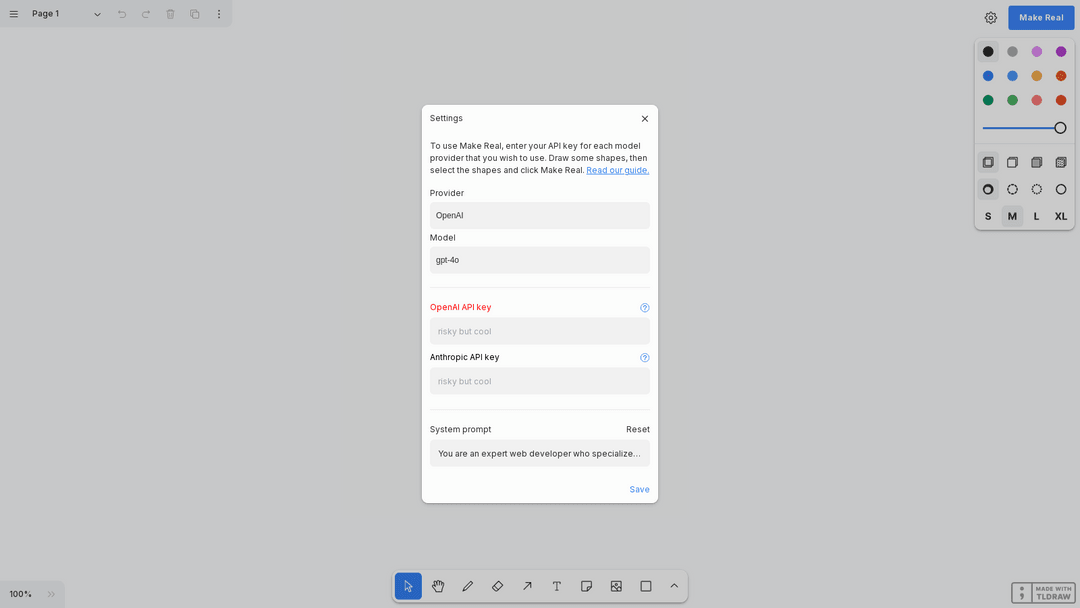Viewport: 1080px width, 608px height.
Task: Select the third fill style option
Action: 1037,163
